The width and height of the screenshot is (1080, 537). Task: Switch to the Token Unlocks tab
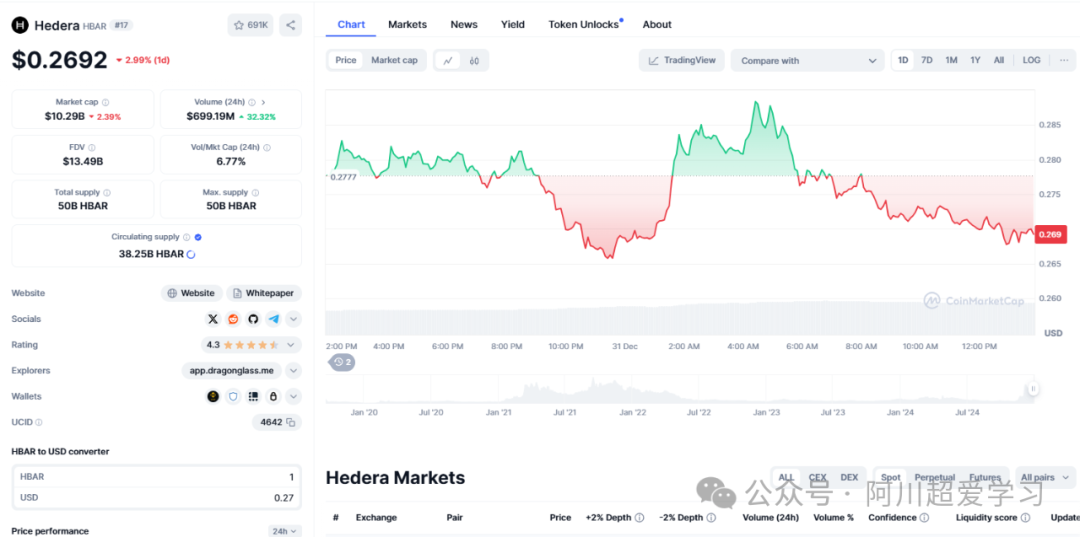[584, 25]
